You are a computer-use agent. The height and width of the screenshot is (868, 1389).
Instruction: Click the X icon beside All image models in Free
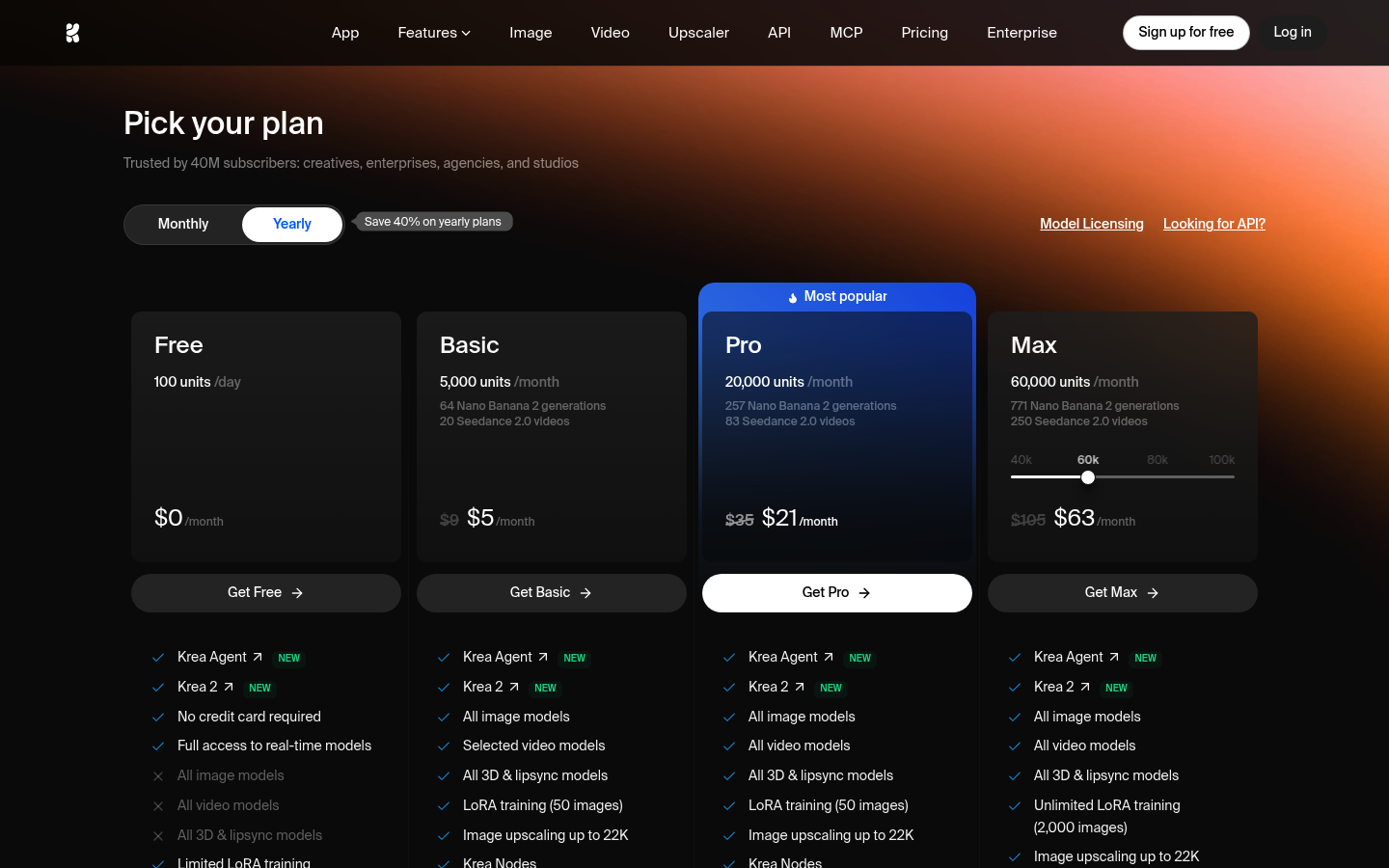pos(158,776)
